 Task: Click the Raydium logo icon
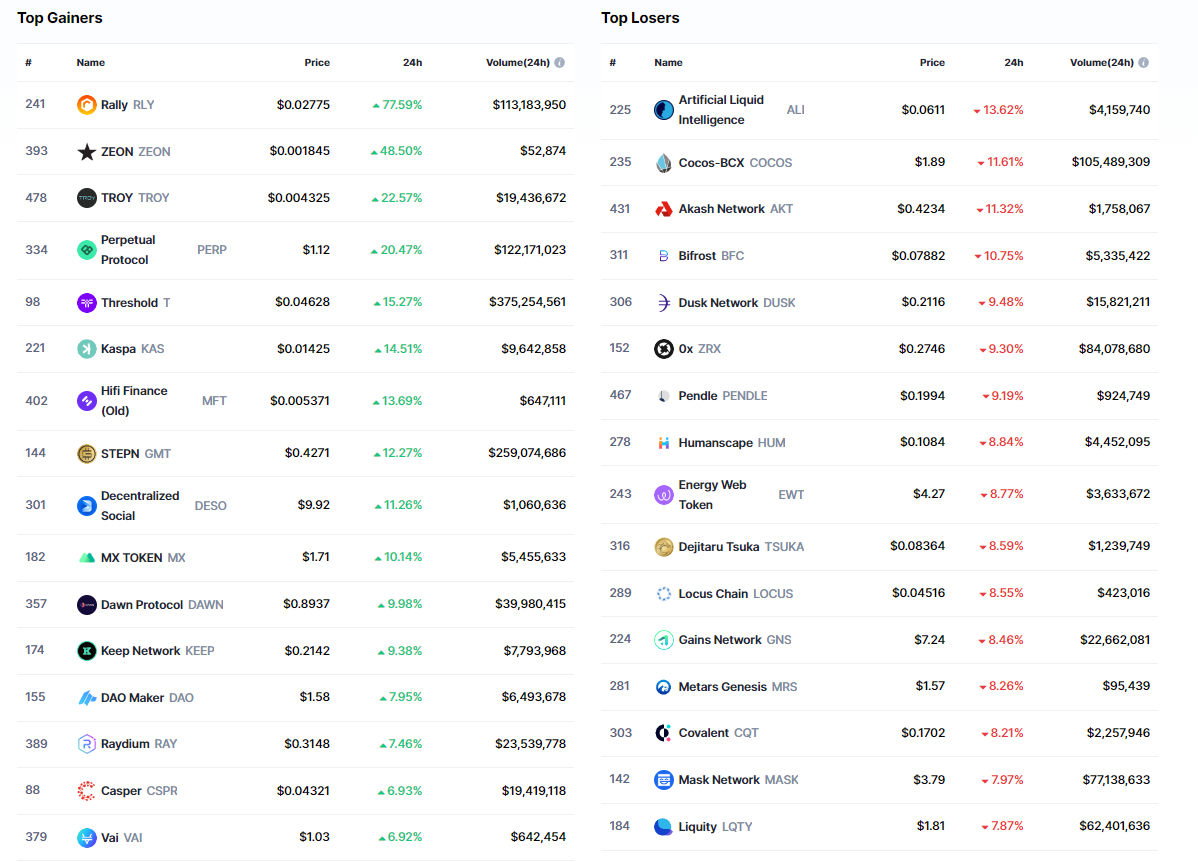tap(87, 744)
